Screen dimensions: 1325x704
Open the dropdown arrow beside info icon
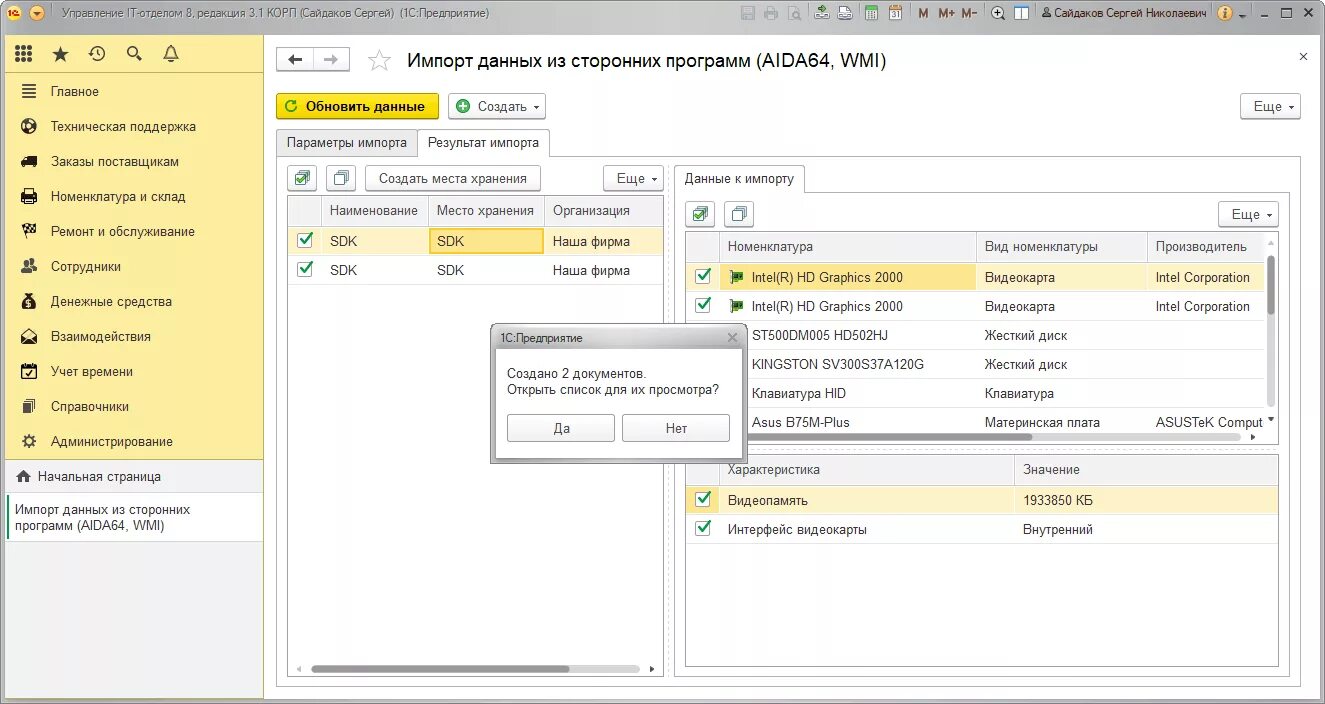[x=1243, y=14]
